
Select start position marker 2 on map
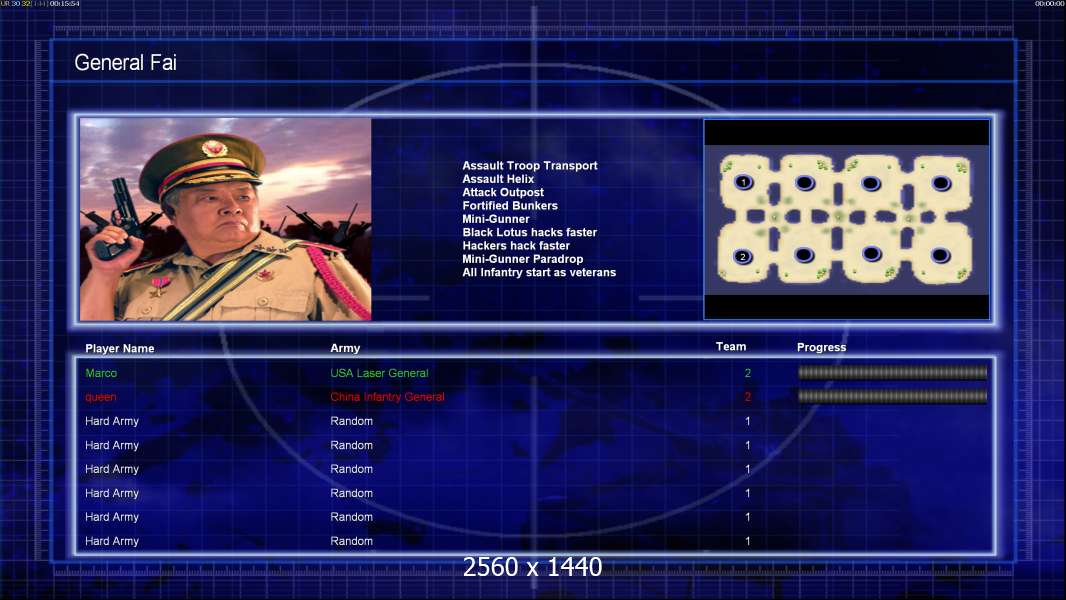click(742, 256)
